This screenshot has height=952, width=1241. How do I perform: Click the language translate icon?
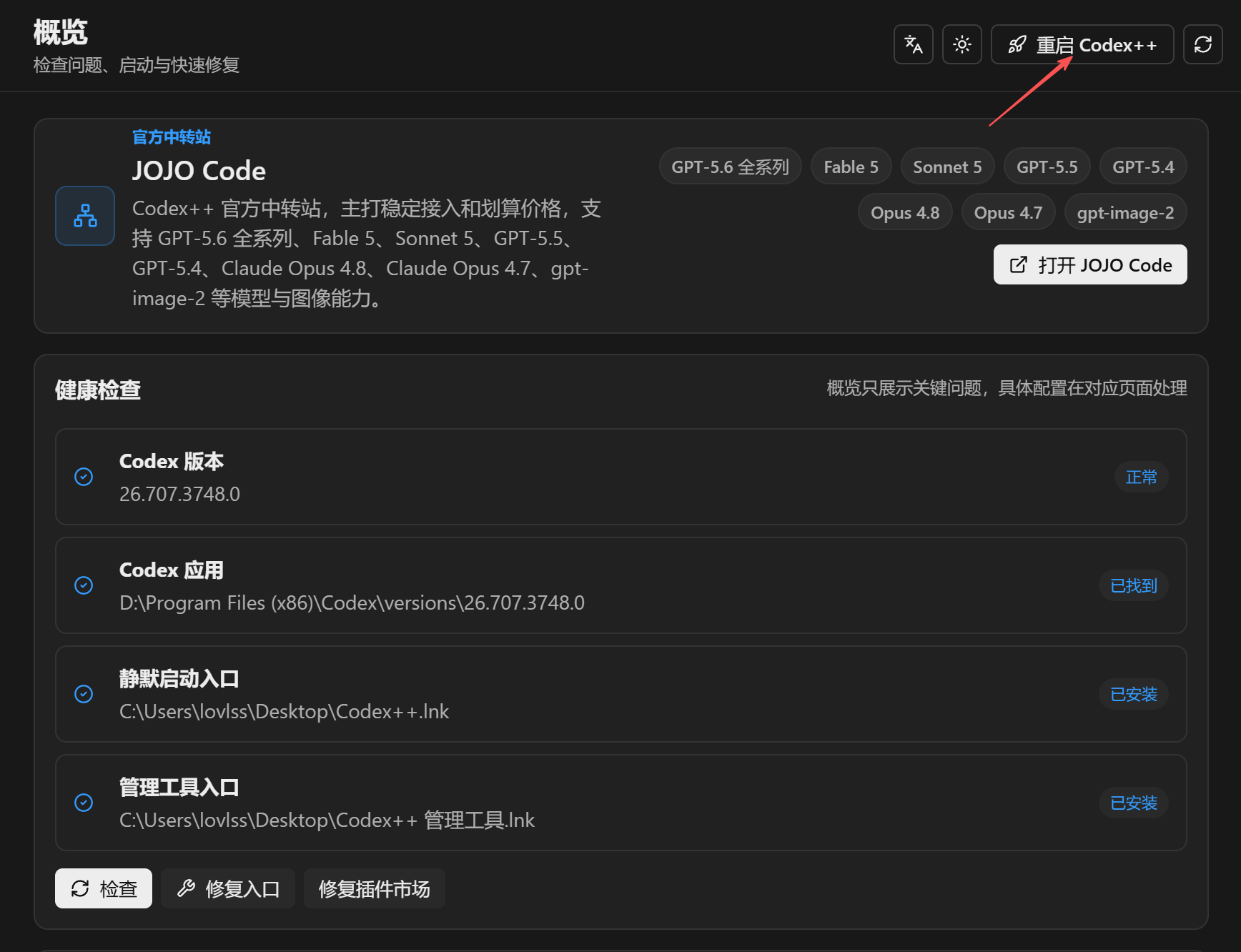pos(913,44)
